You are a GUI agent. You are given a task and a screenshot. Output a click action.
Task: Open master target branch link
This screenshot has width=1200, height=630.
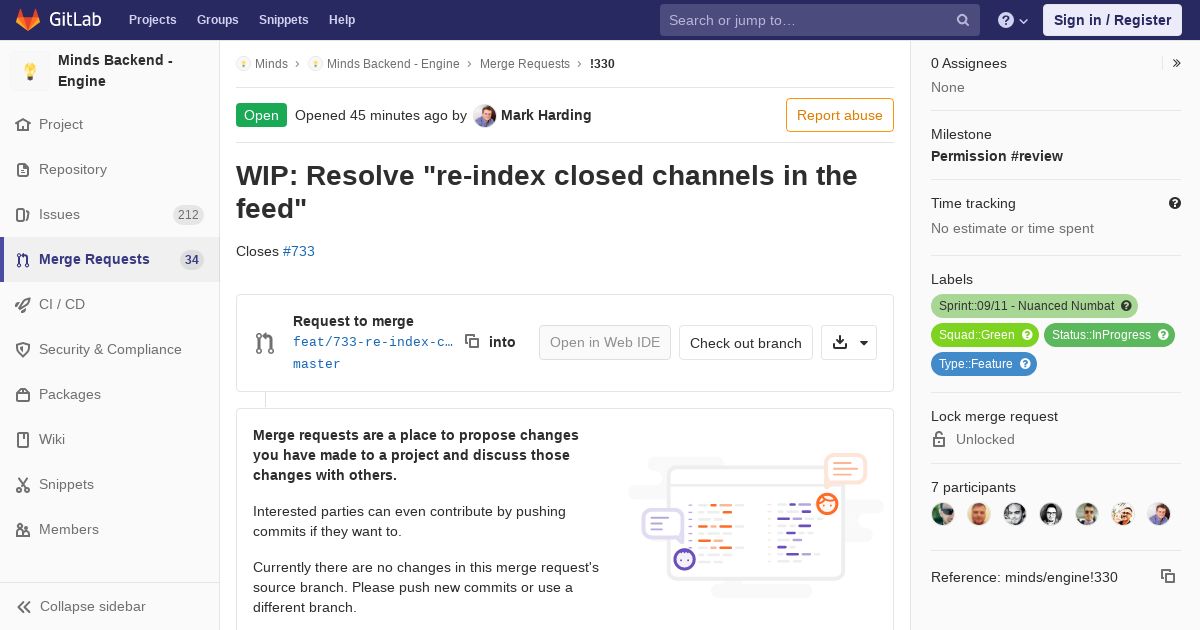coord(317,364)
